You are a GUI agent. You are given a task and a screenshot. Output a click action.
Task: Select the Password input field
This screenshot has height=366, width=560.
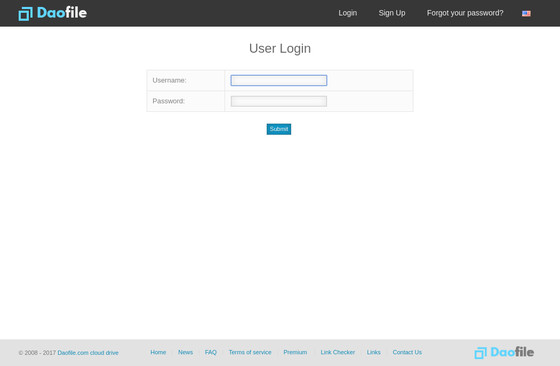pos(279,101)
